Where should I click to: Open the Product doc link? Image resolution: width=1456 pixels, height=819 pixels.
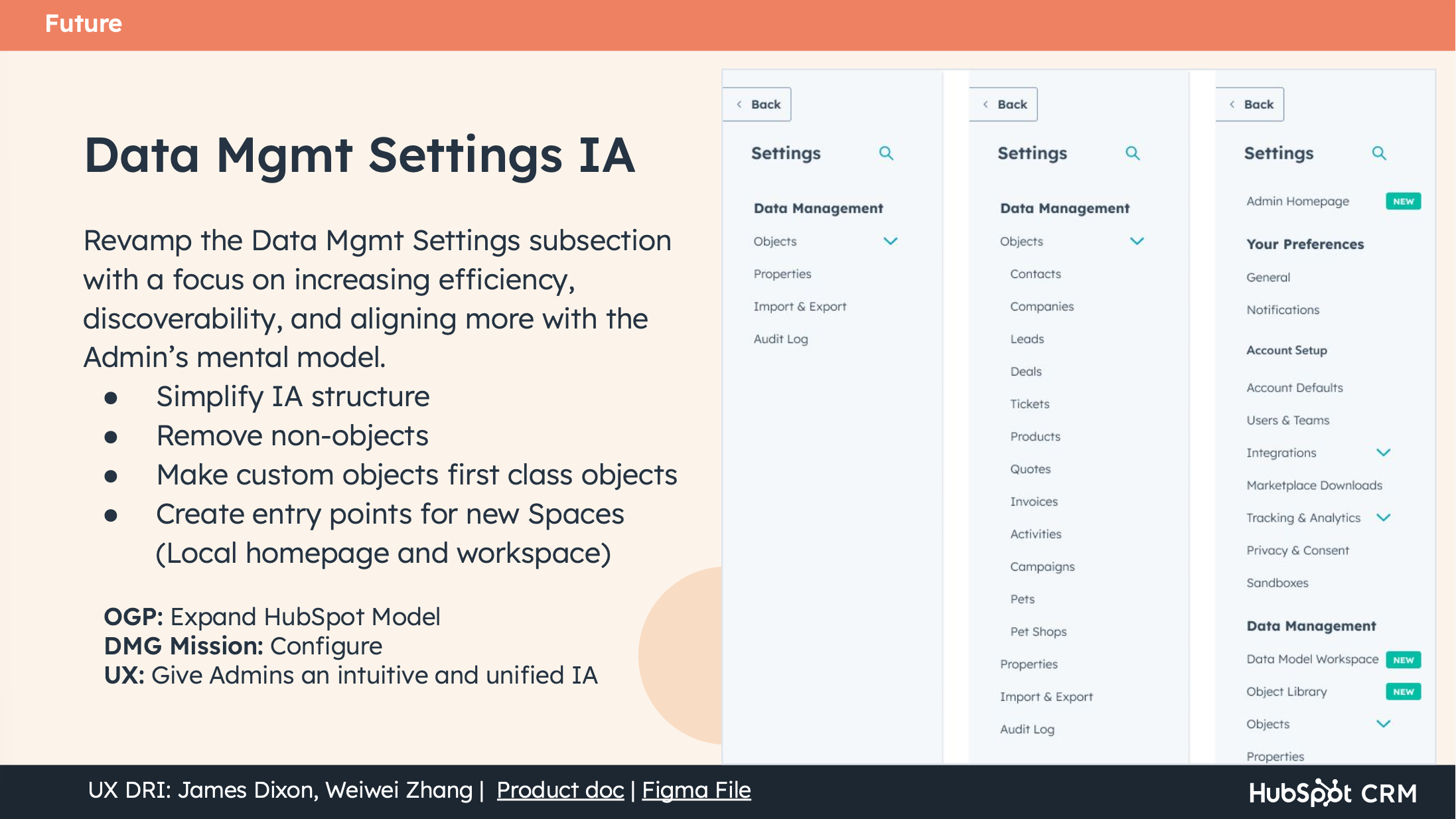click(x=560, y=790)
